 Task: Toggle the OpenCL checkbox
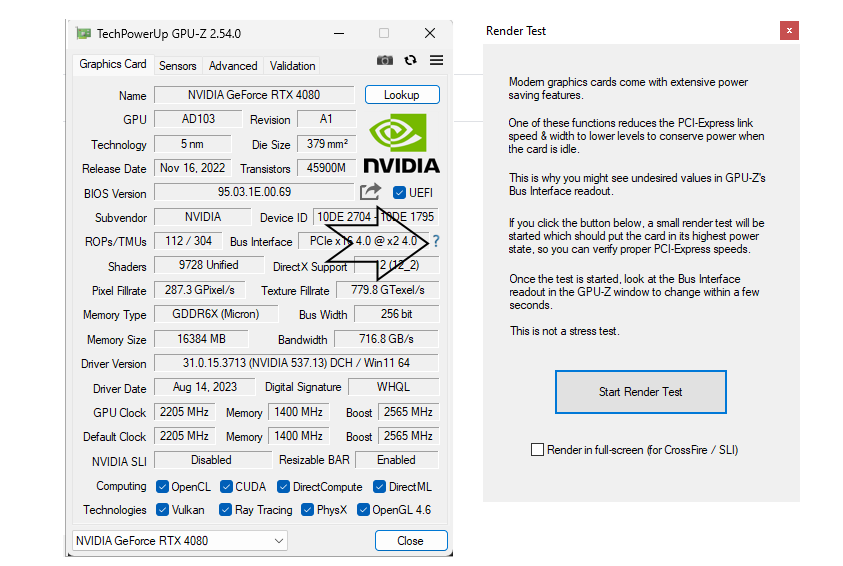tap(162, 486)
